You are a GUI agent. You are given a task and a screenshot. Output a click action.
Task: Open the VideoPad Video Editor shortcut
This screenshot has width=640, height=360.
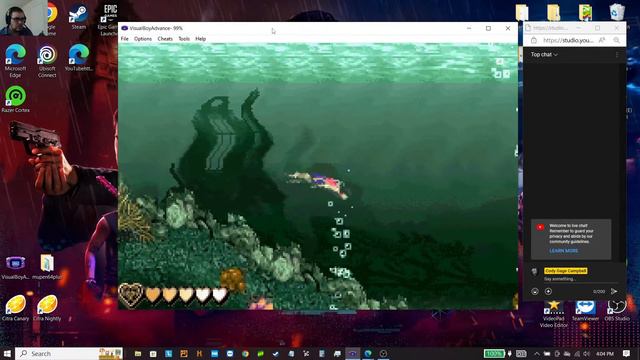[x=553, y=313]
